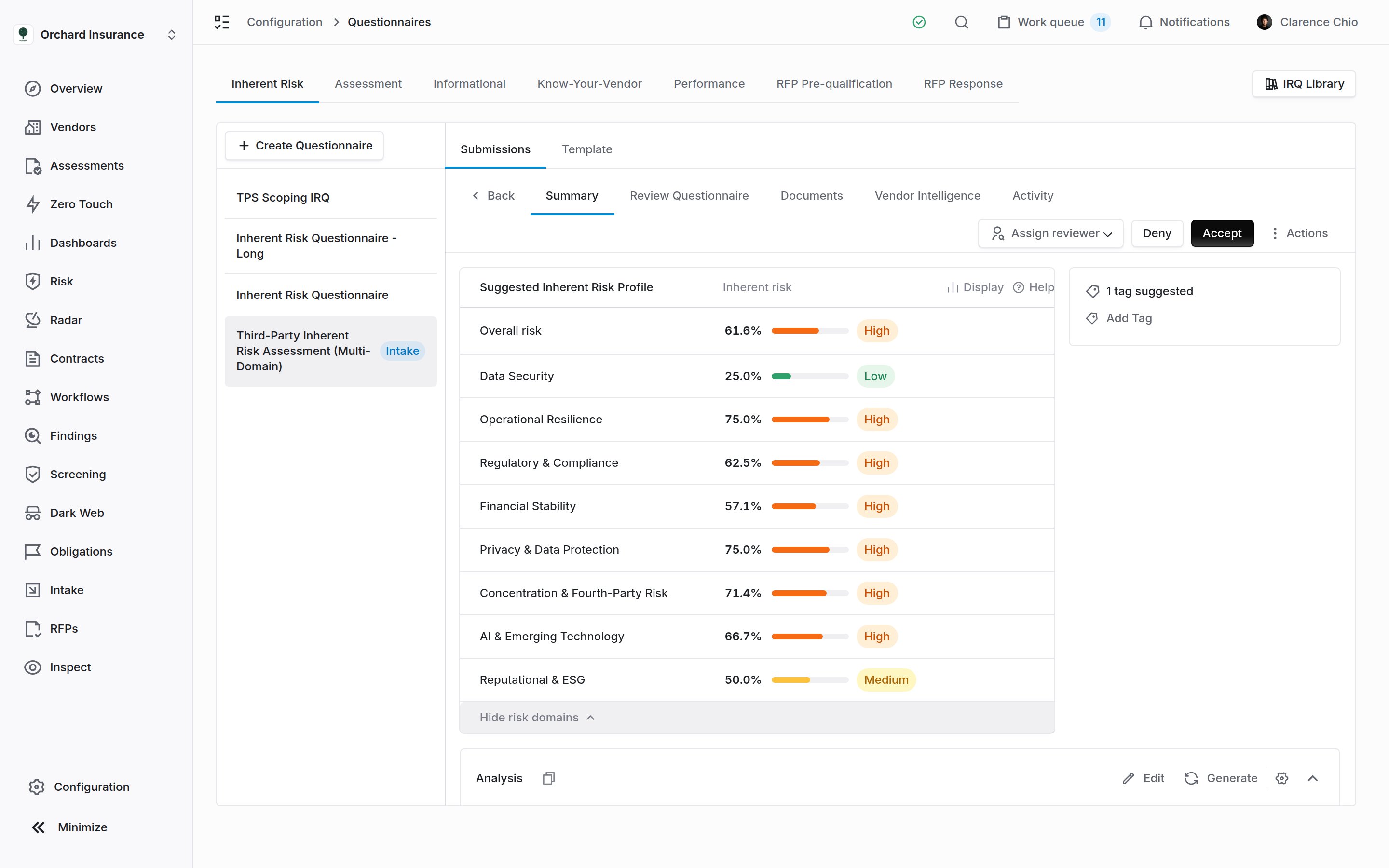Open the Dark Web spy icon
The height and width of the screenshot is (868, 1389).
coord(33,513)
